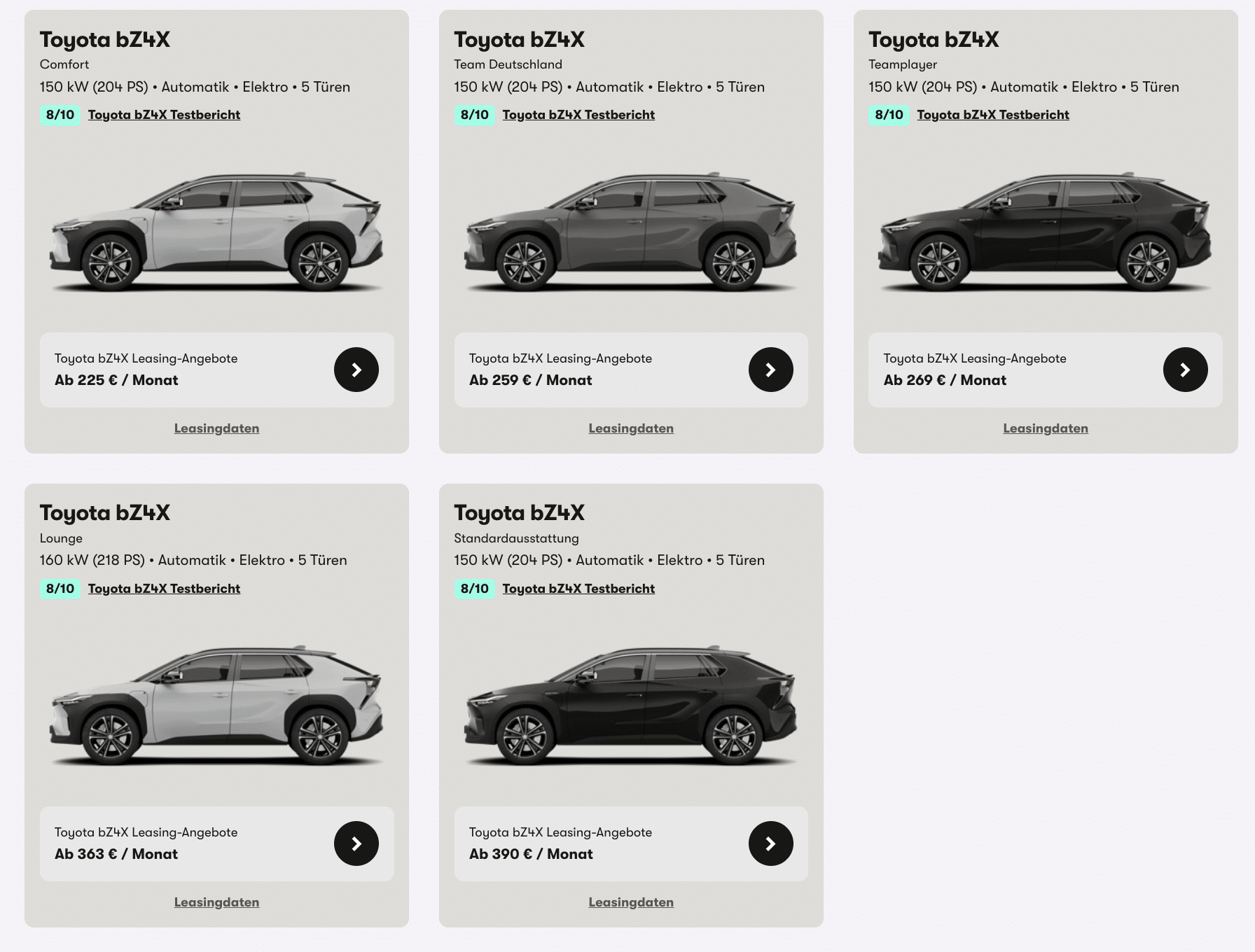This screenshot has width=1255, height=952.
Task: Open Testbericht link on Teamplayer card
Action: [x=993, y=115]
